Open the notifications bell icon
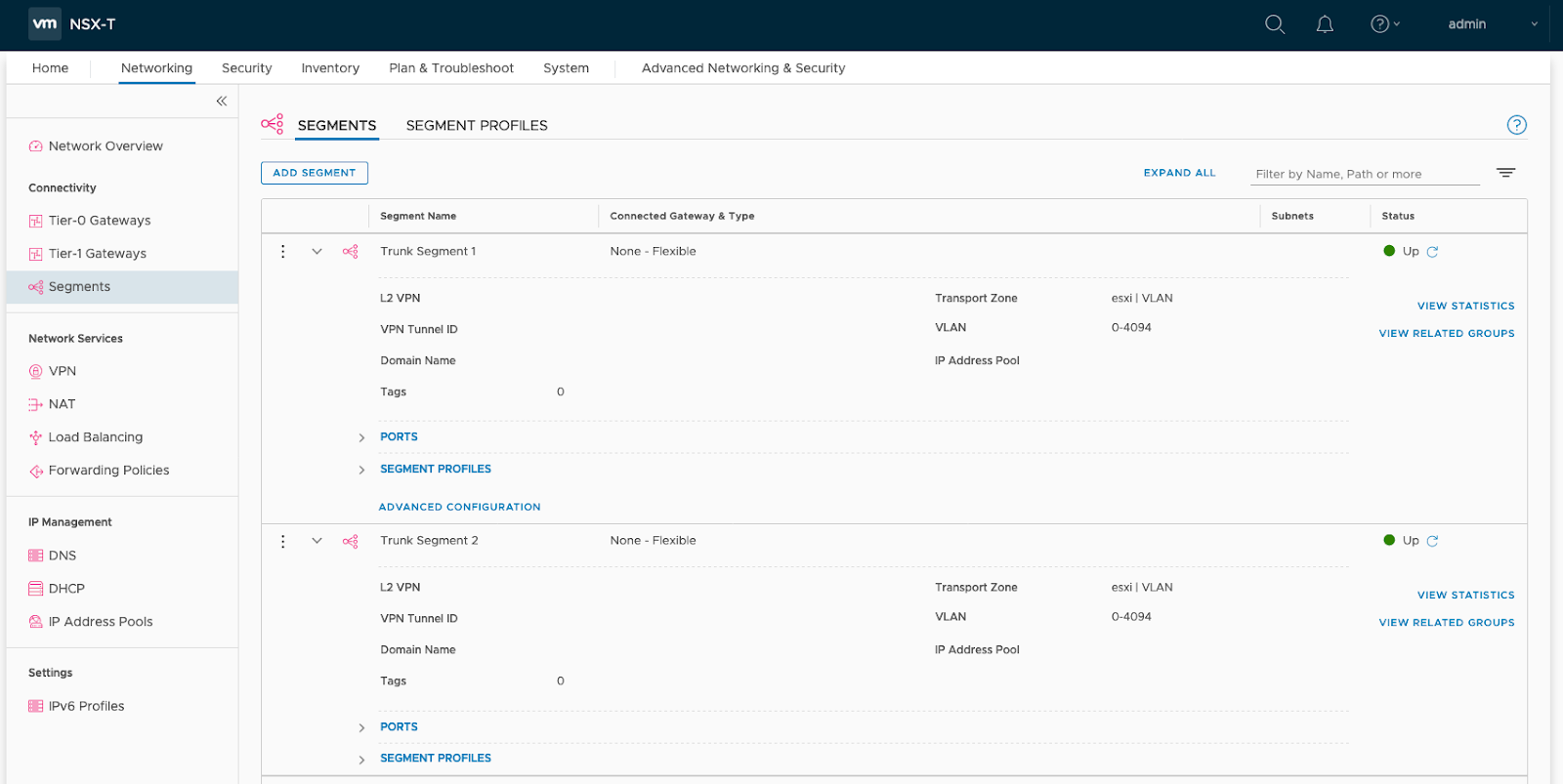1563x784 pixels. (1325, 24)
